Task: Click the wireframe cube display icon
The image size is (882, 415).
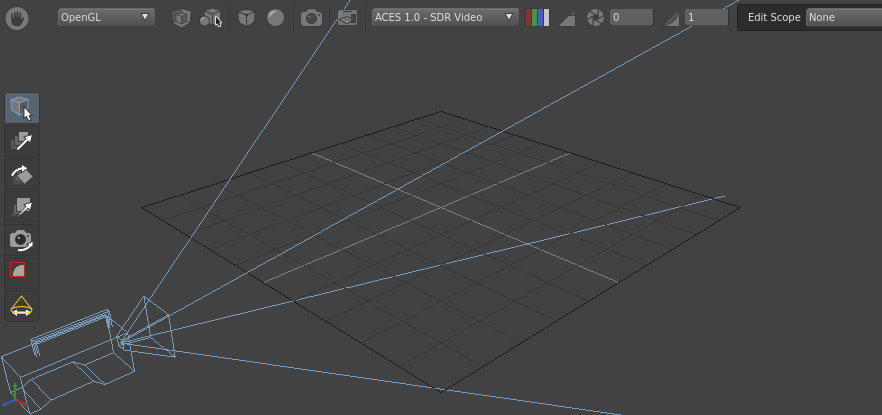Action: click(181, 17)
